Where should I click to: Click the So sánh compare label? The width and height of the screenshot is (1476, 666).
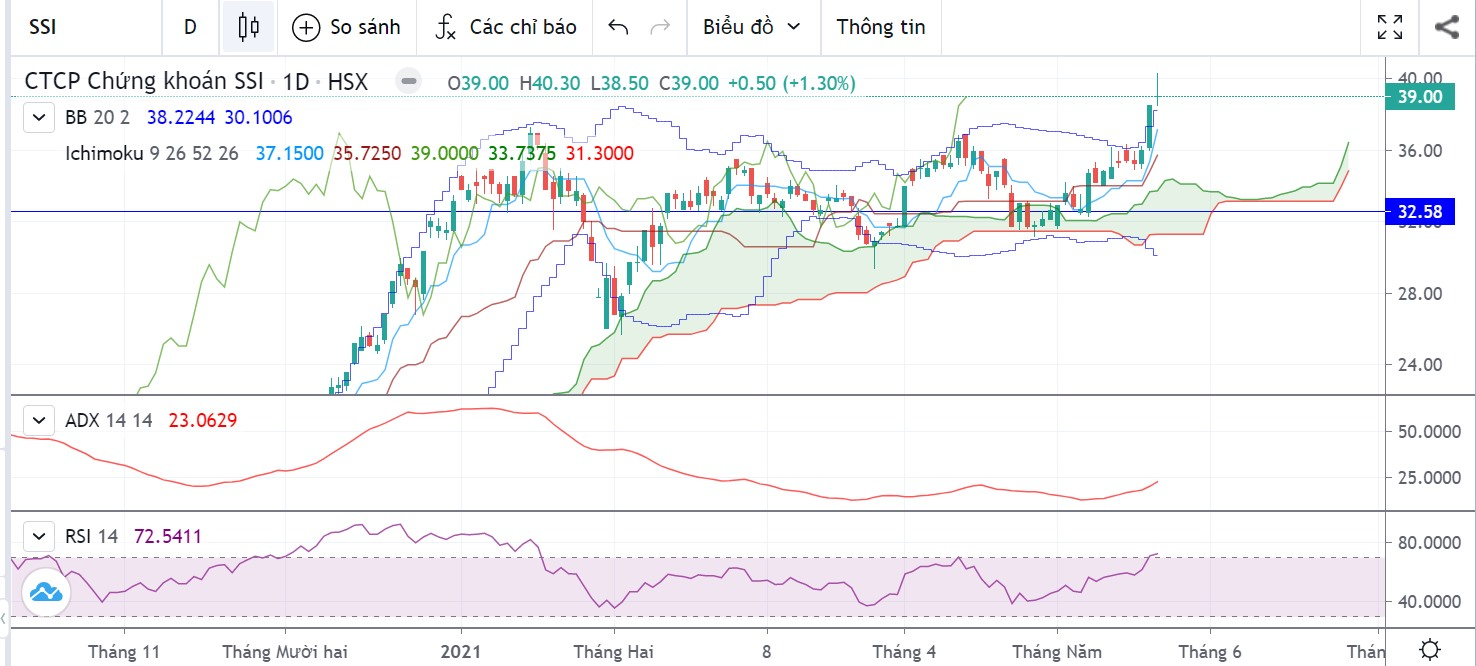[x=365, y=27]
